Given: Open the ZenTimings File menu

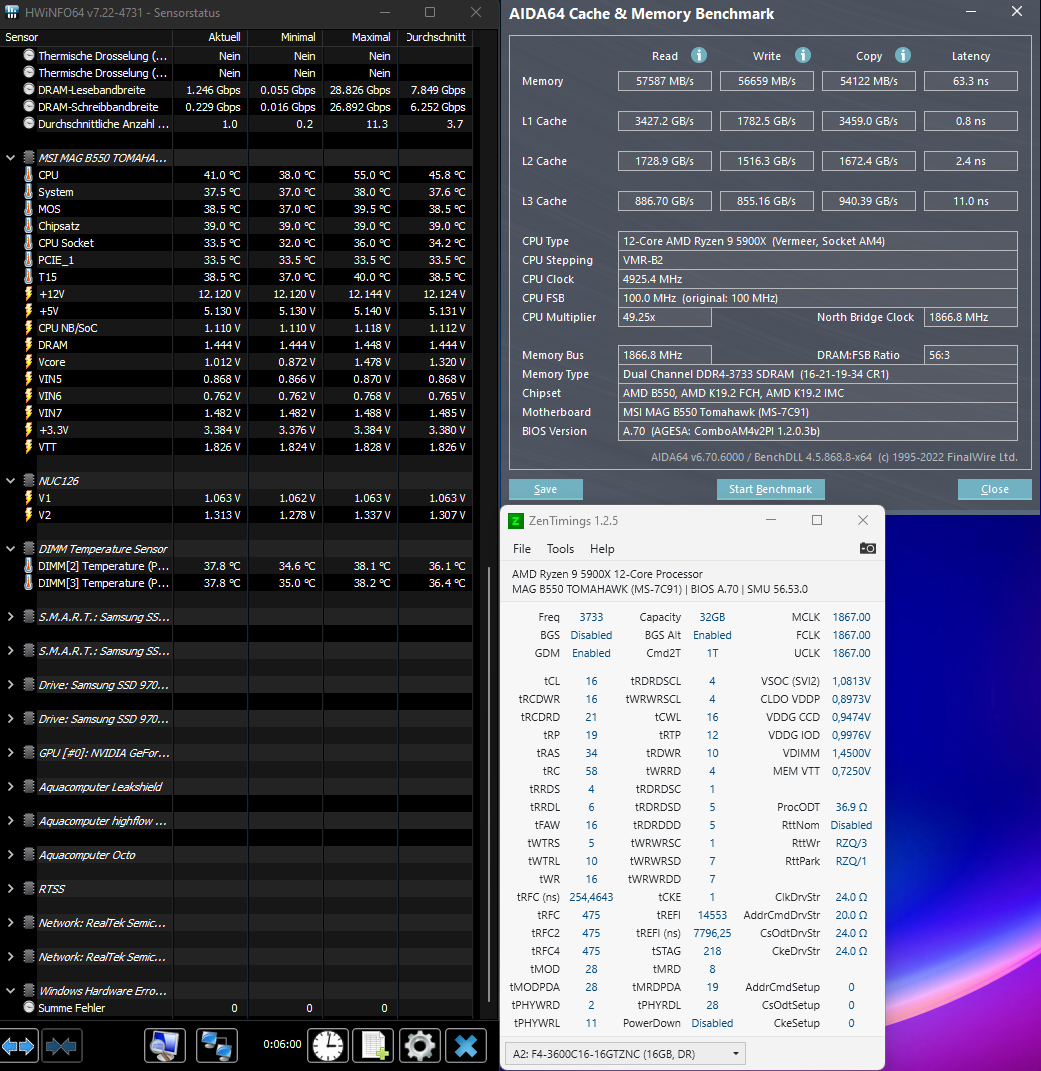Looking at the screenshot, I should 522,549.
